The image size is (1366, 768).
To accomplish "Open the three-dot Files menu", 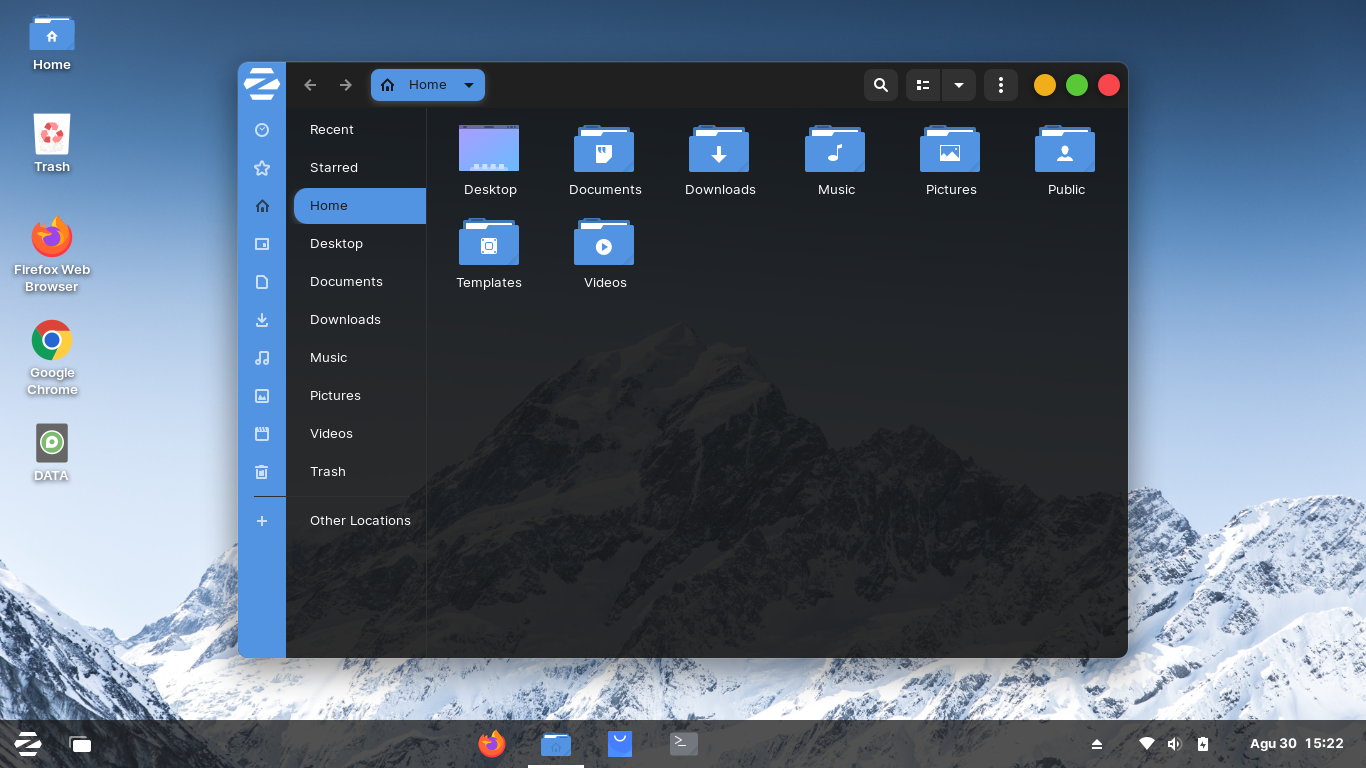I will (x=1001, y=85).
